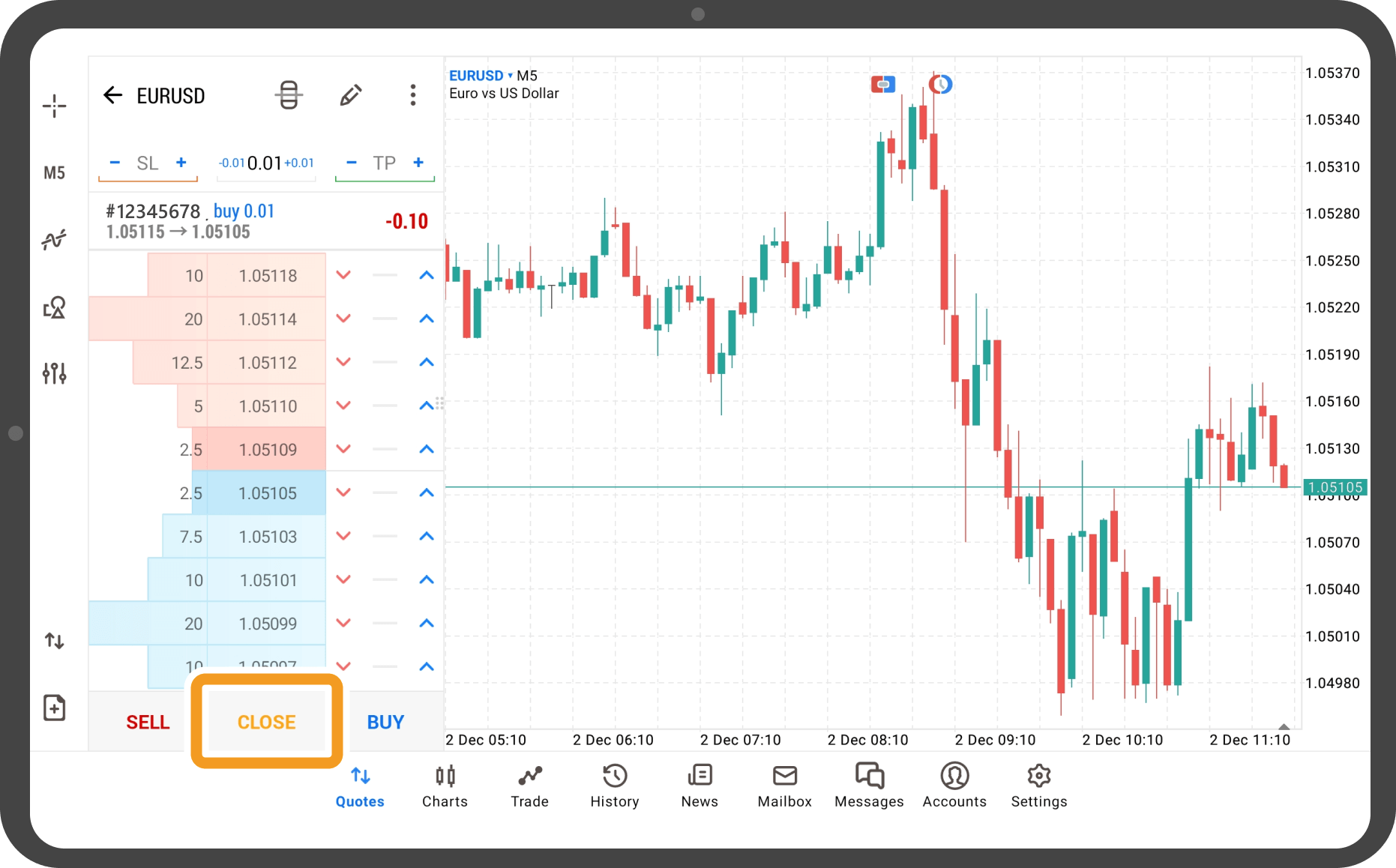Increase Stop Loss with SL plus
The image size is (1396, 868).
click(181, 163)
